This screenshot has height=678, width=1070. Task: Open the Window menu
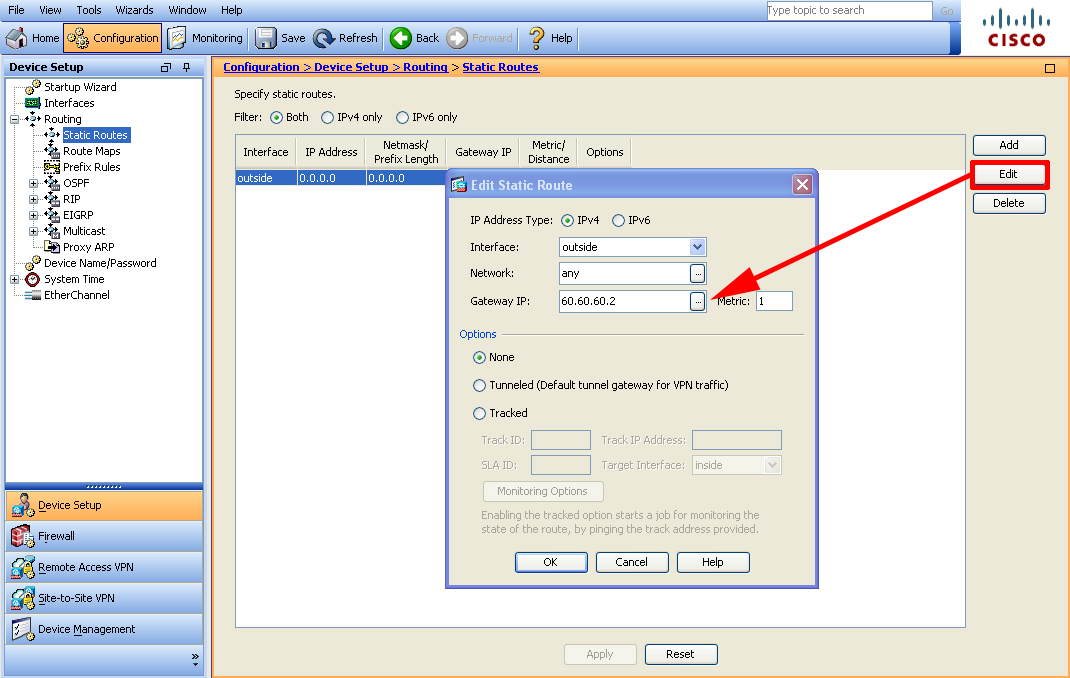point(188,10)
